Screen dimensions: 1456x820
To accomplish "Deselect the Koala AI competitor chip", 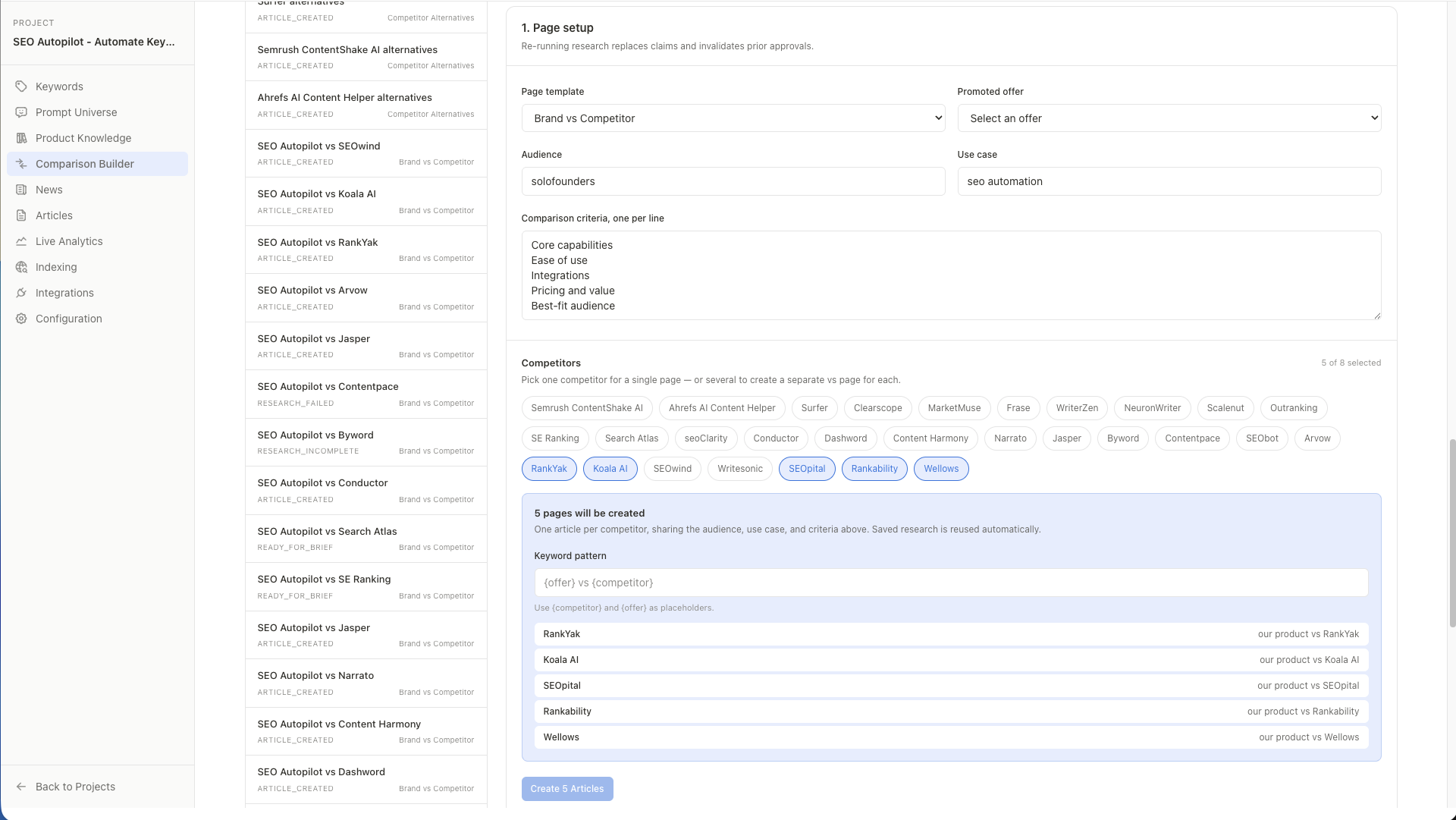I will tap(610, 469).
